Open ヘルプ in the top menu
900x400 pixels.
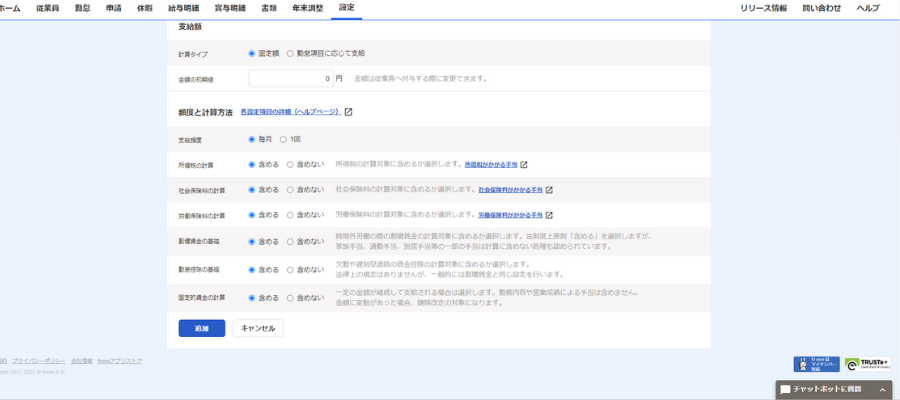(867, 8)
